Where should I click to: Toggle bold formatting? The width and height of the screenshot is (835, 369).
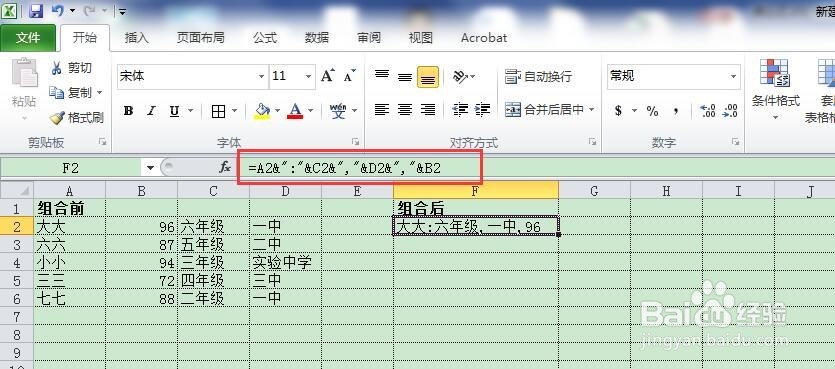coord(128,111)
